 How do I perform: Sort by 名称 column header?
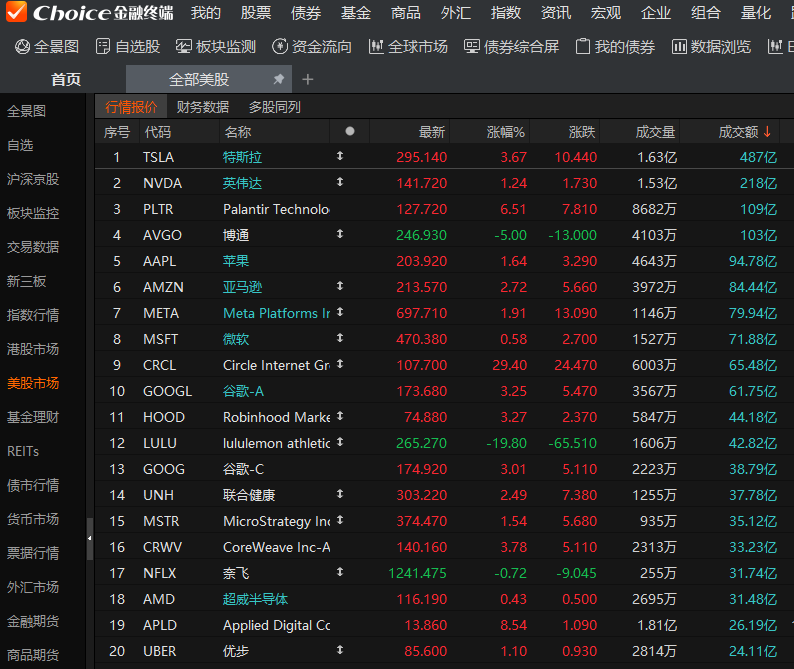click(237, 132)
